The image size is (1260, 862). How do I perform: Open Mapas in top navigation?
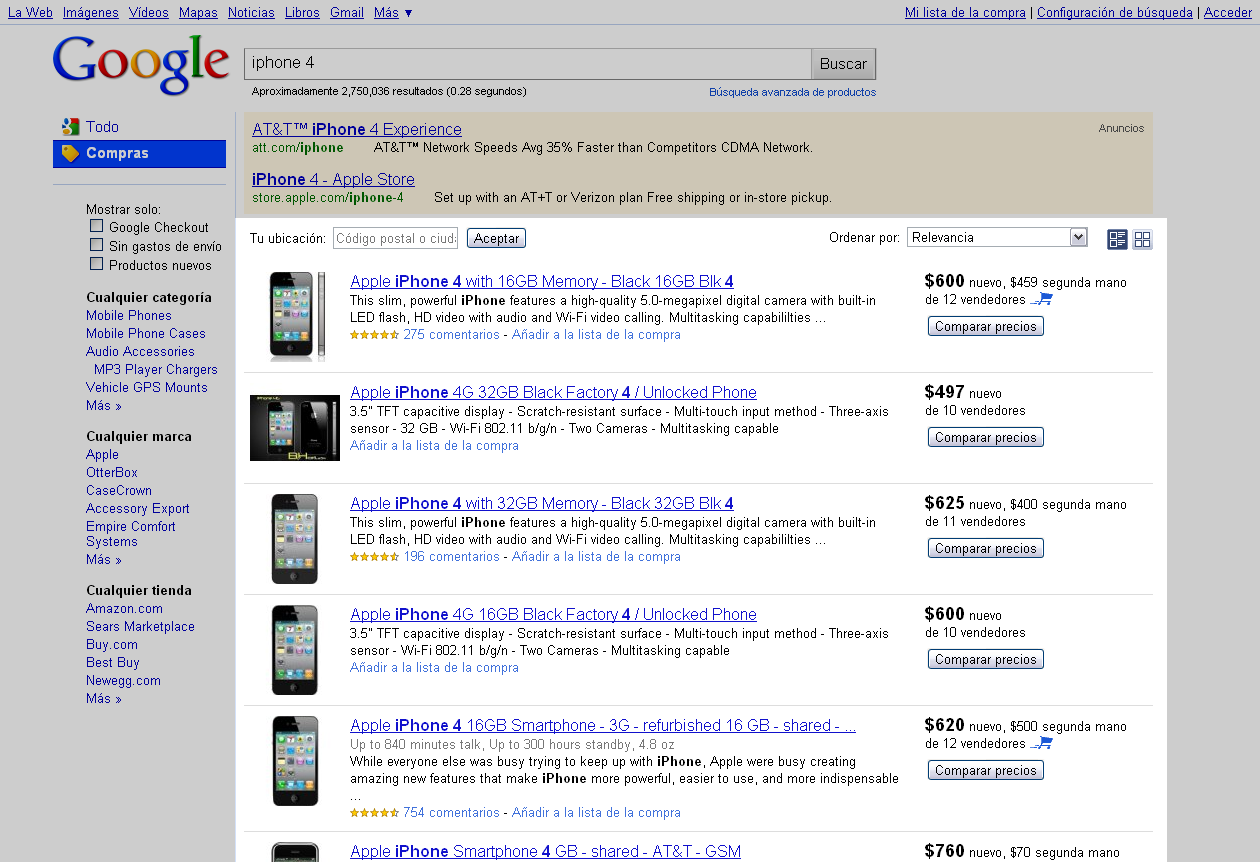pyautogui.click(x=198, y=12)
